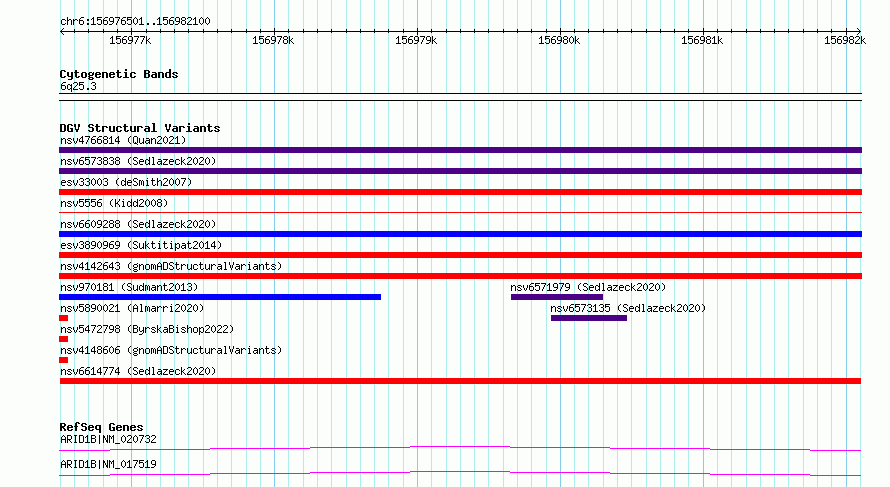This screenshot has height=487, width=890.
Task: Click the Cytogenetic Bands track title
Action: pos(119,74)
